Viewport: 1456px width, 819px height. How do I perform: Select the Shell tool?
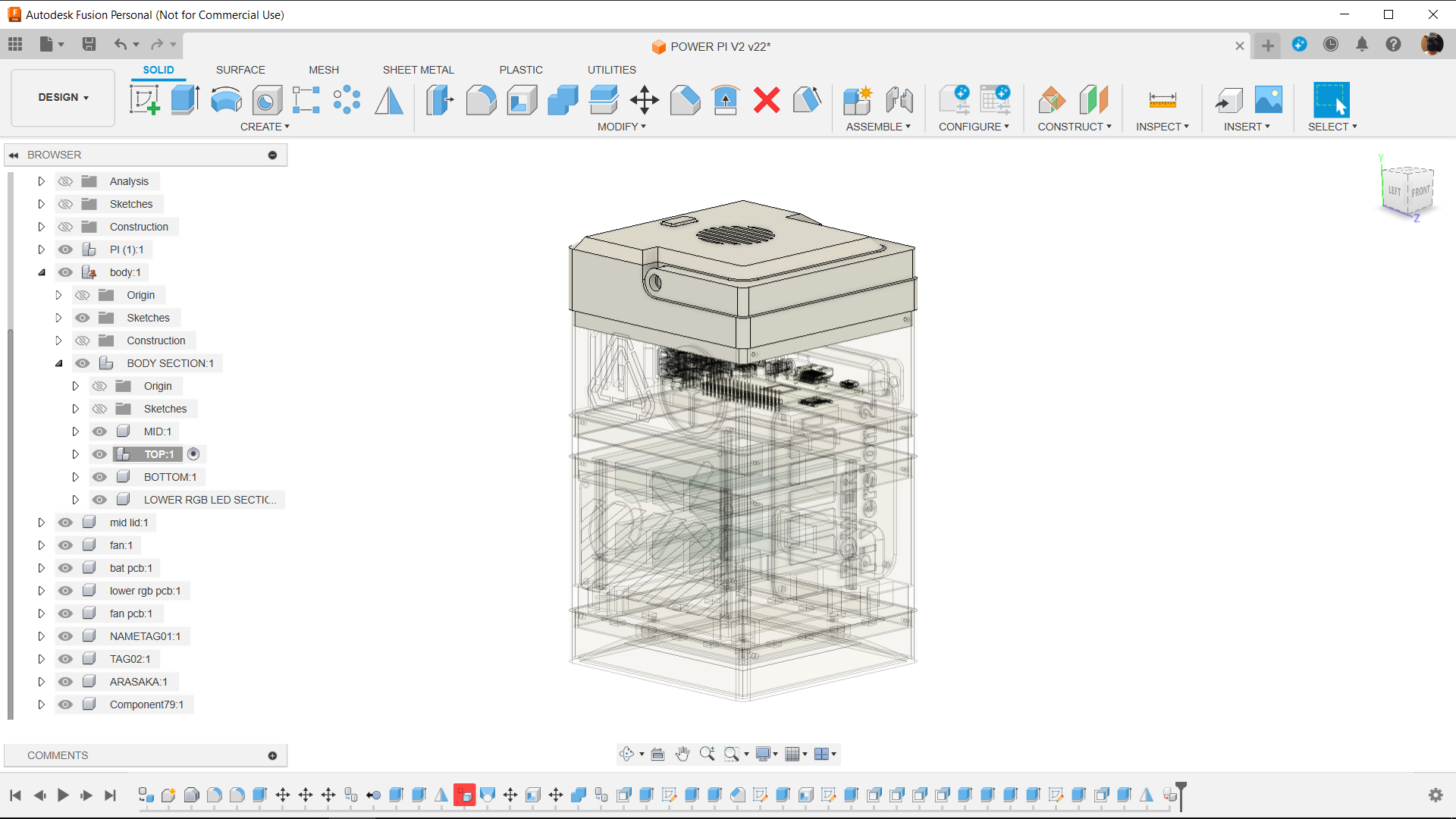[x=522, y=99]
